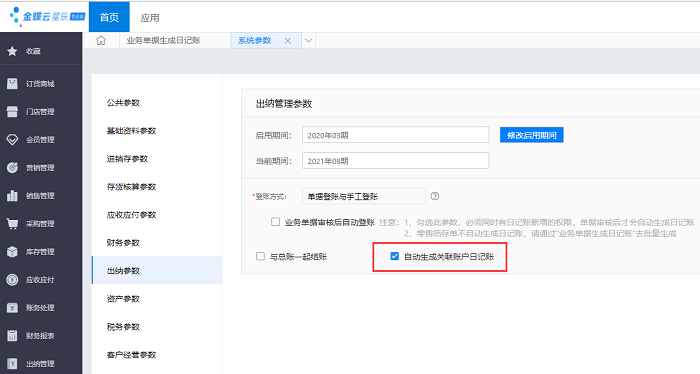Switch to 首页 top menu
Image resolution: width=700 pixels, height=374 pixels.
tap(109, 17)
